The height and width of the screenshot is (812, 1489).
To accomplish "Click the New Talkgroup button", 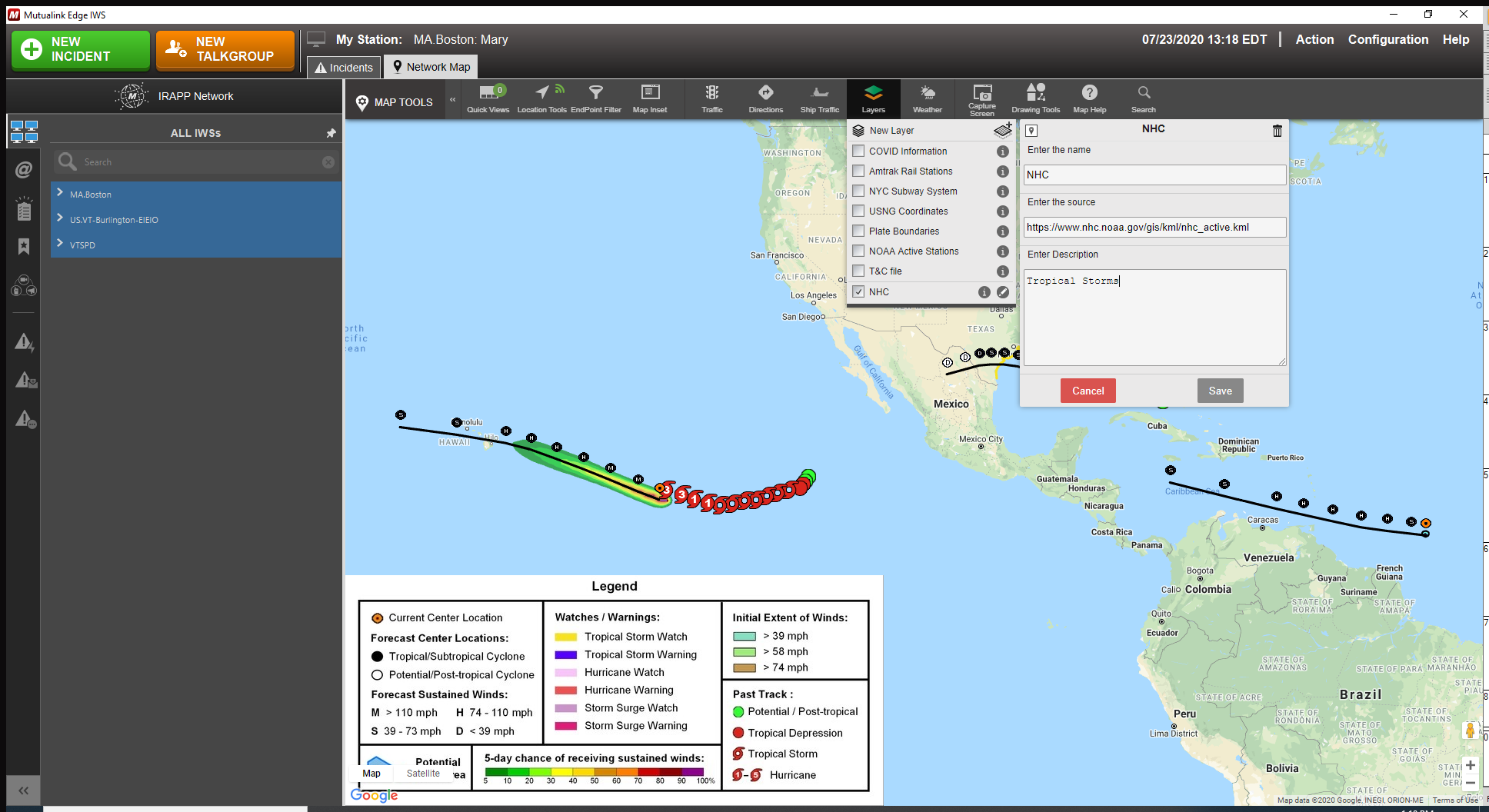I will click(225, 49).
